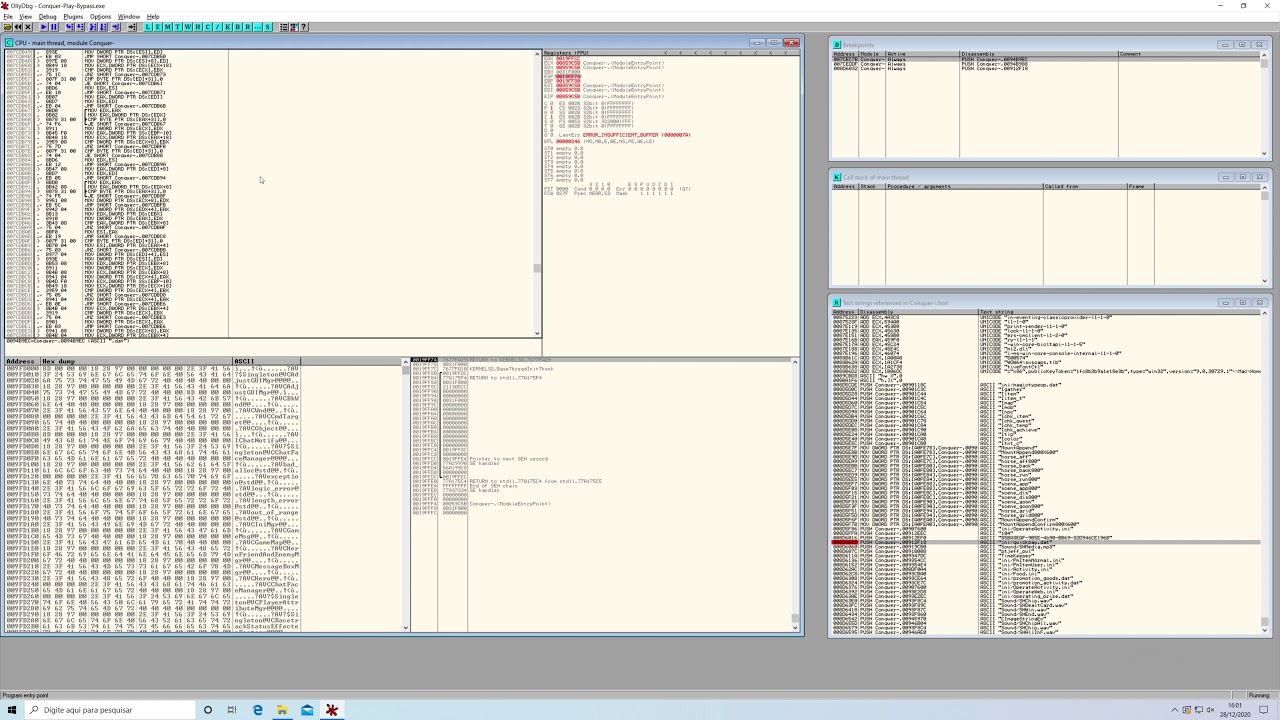Click the Breakpoints window B title icon
1280x720 pixels.
point(837,45)
